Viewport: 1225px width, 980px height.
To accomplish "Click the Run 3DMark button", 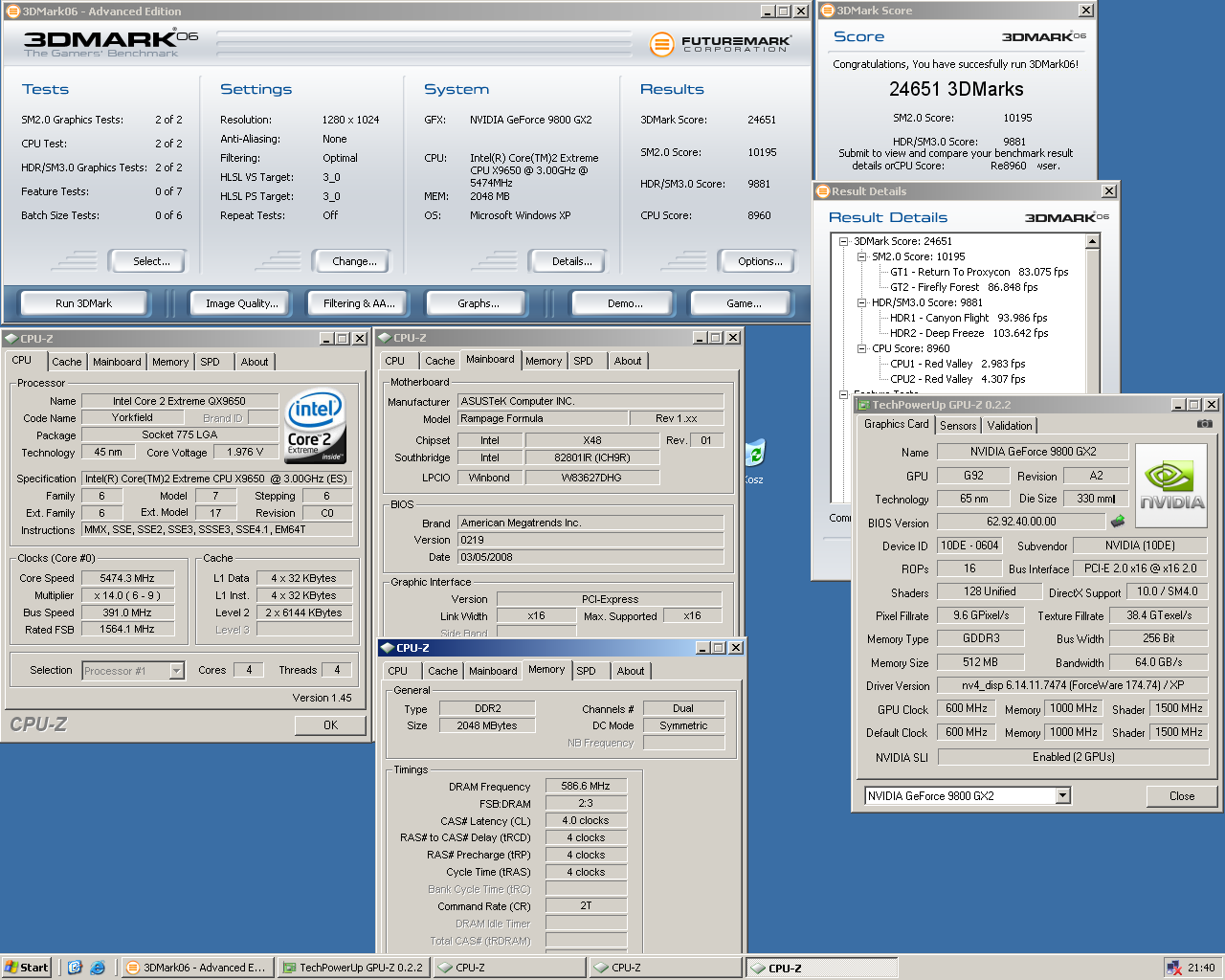I will coord(83,303).
